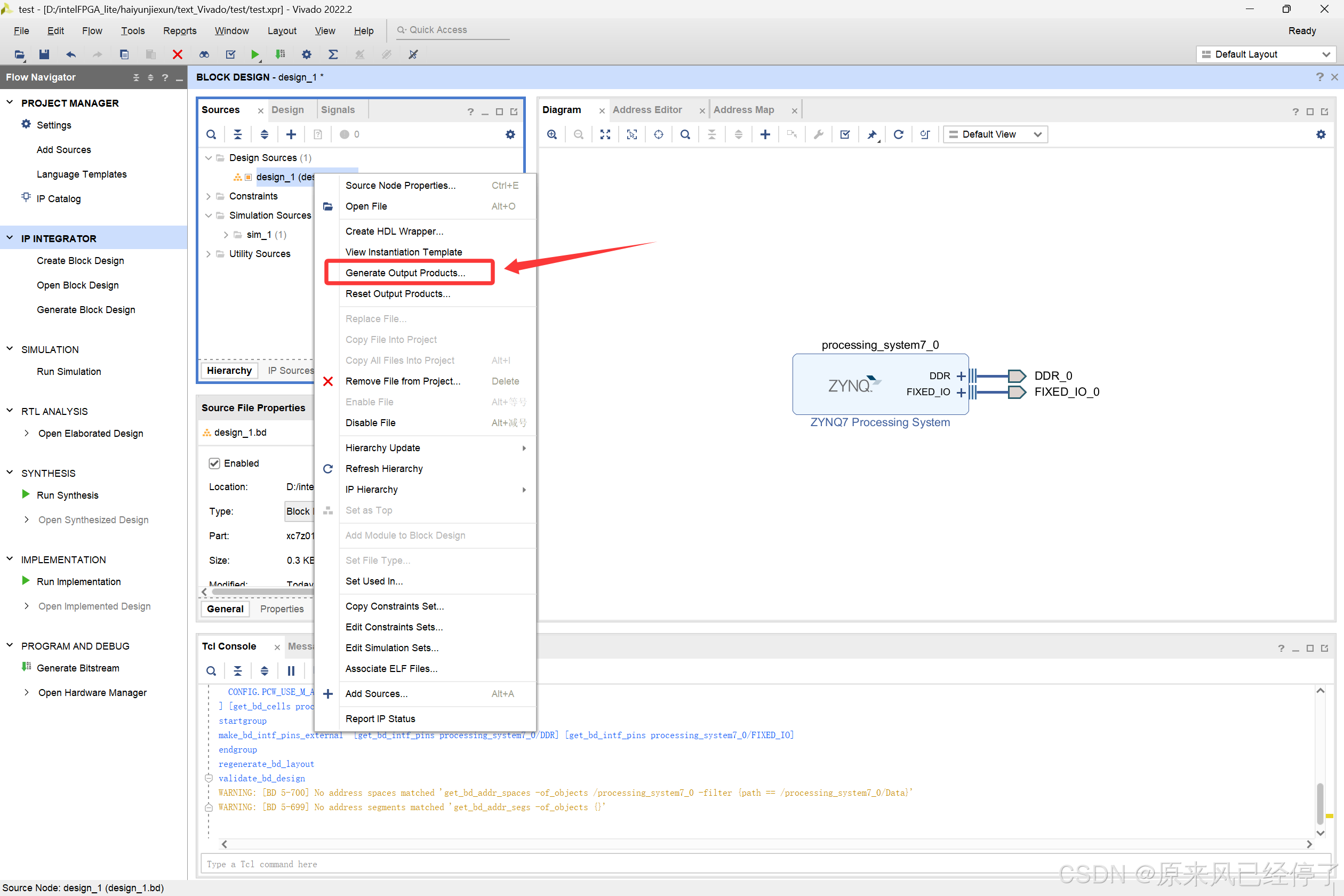The width and height of the screenshot is (1344, 896).
Task: Click Generate Block Design in Flow Navigator
Action: [x=86, y=310]
